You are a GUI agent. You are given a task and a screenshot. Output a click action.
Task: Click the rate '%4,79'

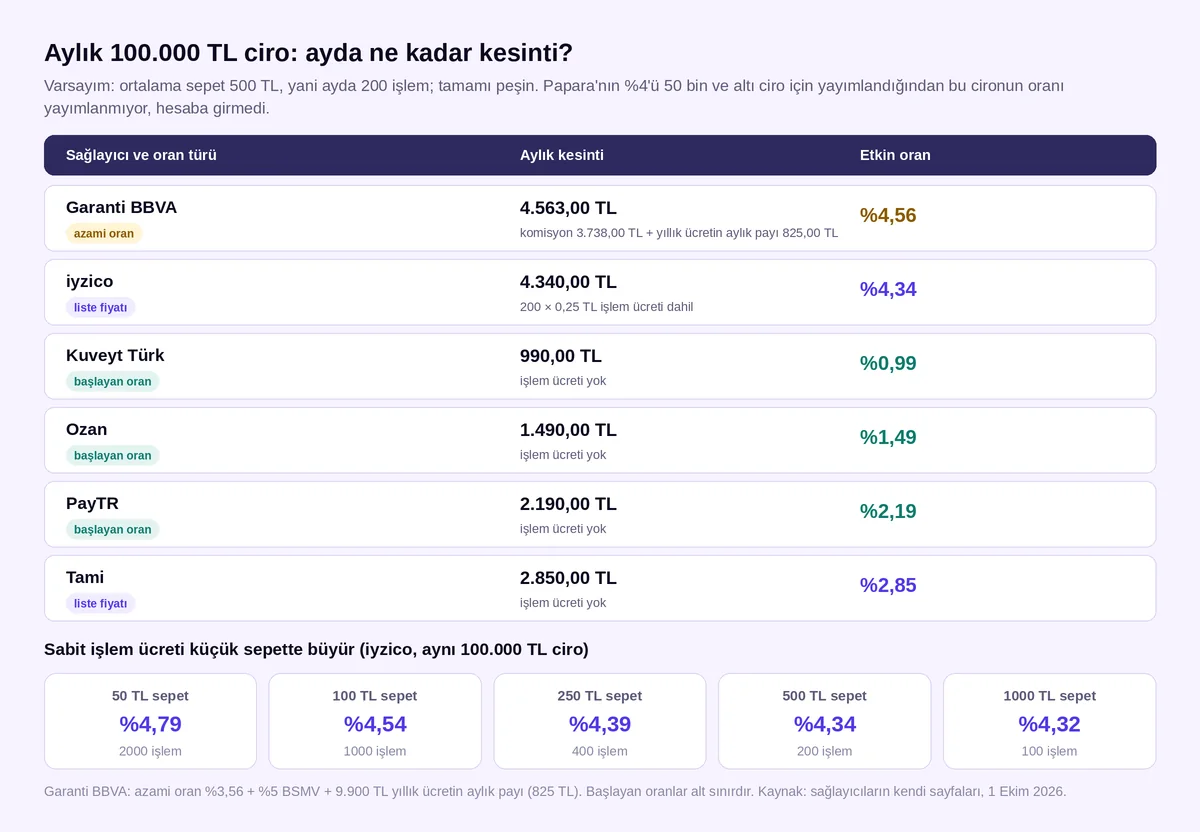[150, 724]
